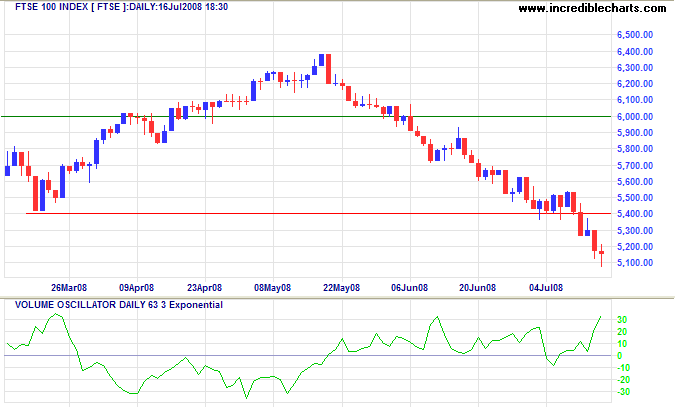Click the 6,100.00 price axis label
The height and width of the screenshot is (410, 675).
(635, 100)
